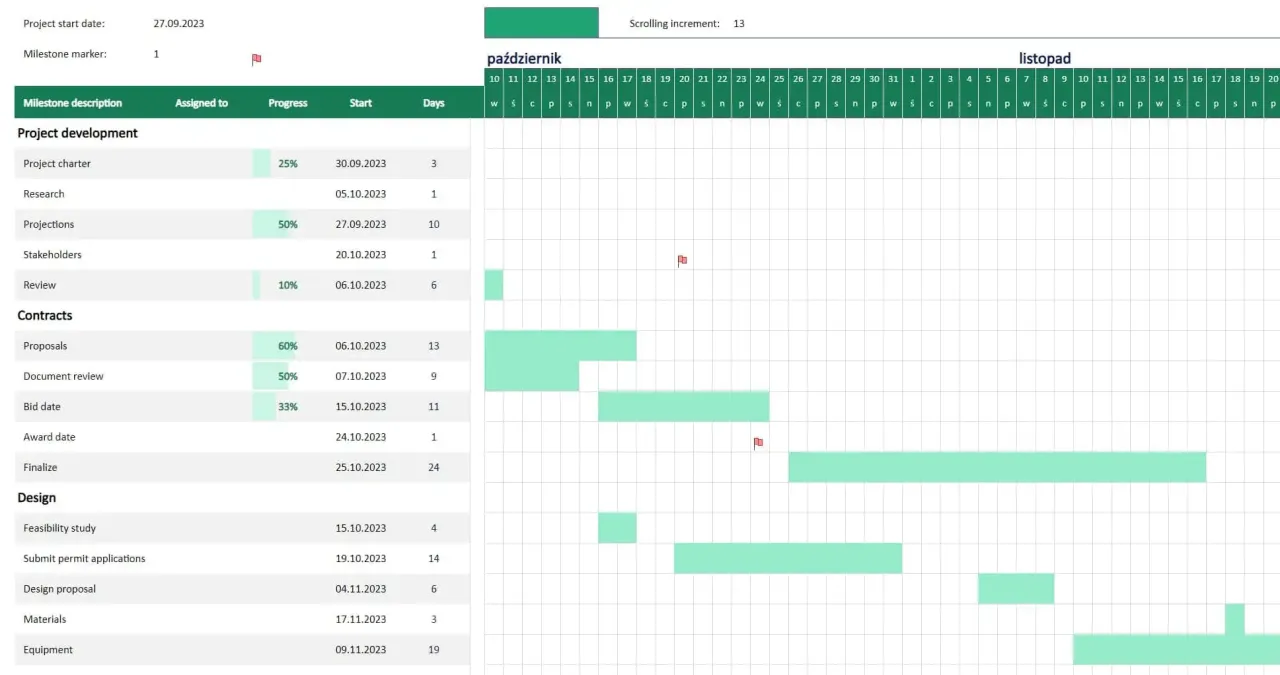1280x675 pixels.
Task: Click the Award date milestone flag on the chart
Action: [758, 443]
